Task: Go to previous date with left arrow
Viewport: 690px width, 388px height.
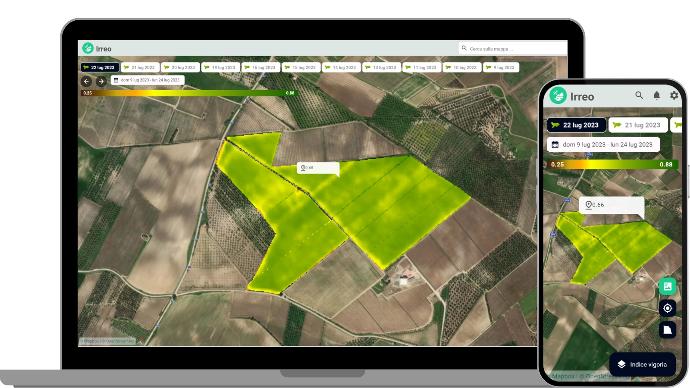Action: pos(86,81)
